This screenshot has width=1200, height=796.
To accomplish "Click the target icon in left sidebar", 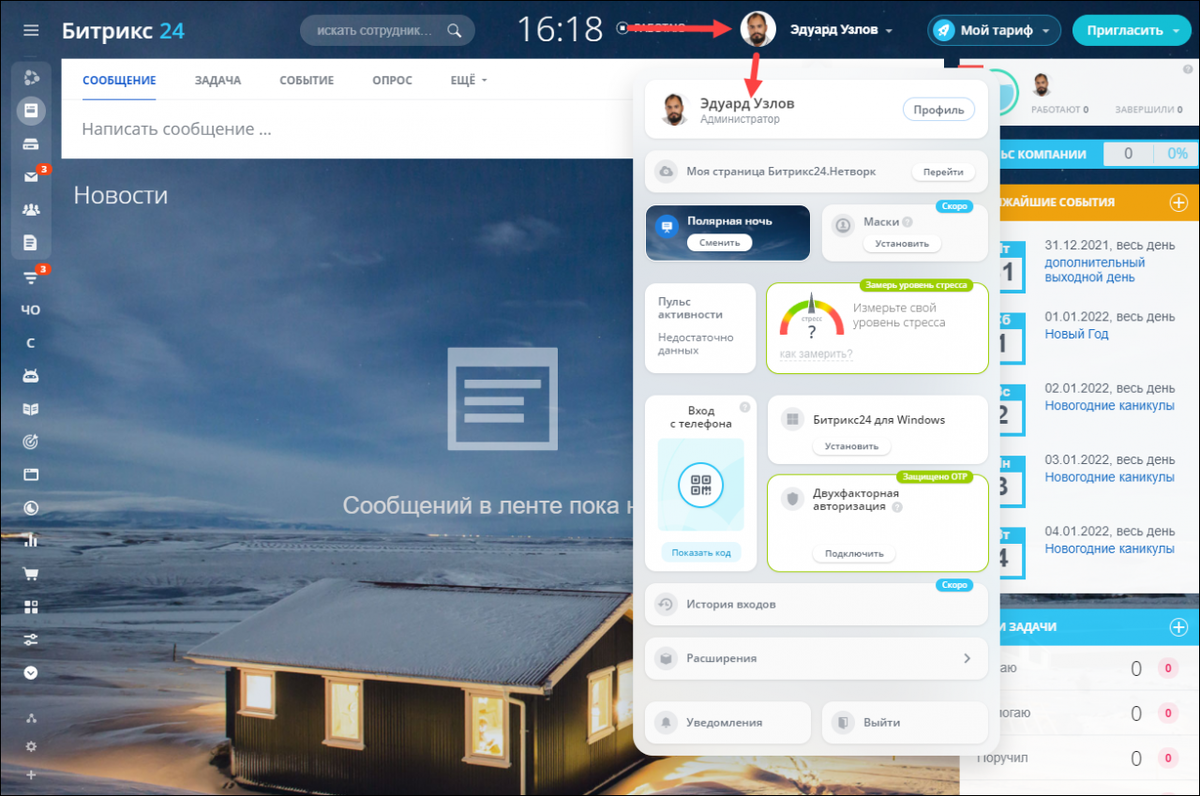I will pyautogui.click(x=31, y=441).
